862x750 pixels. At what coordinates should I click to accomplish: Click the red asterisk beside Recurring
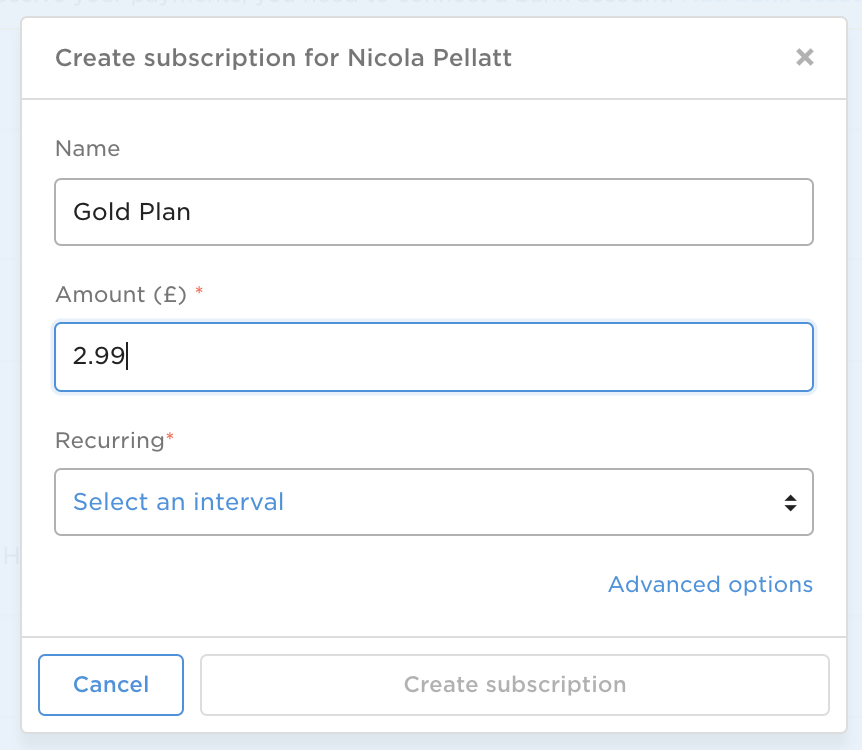tap(170, 439)
